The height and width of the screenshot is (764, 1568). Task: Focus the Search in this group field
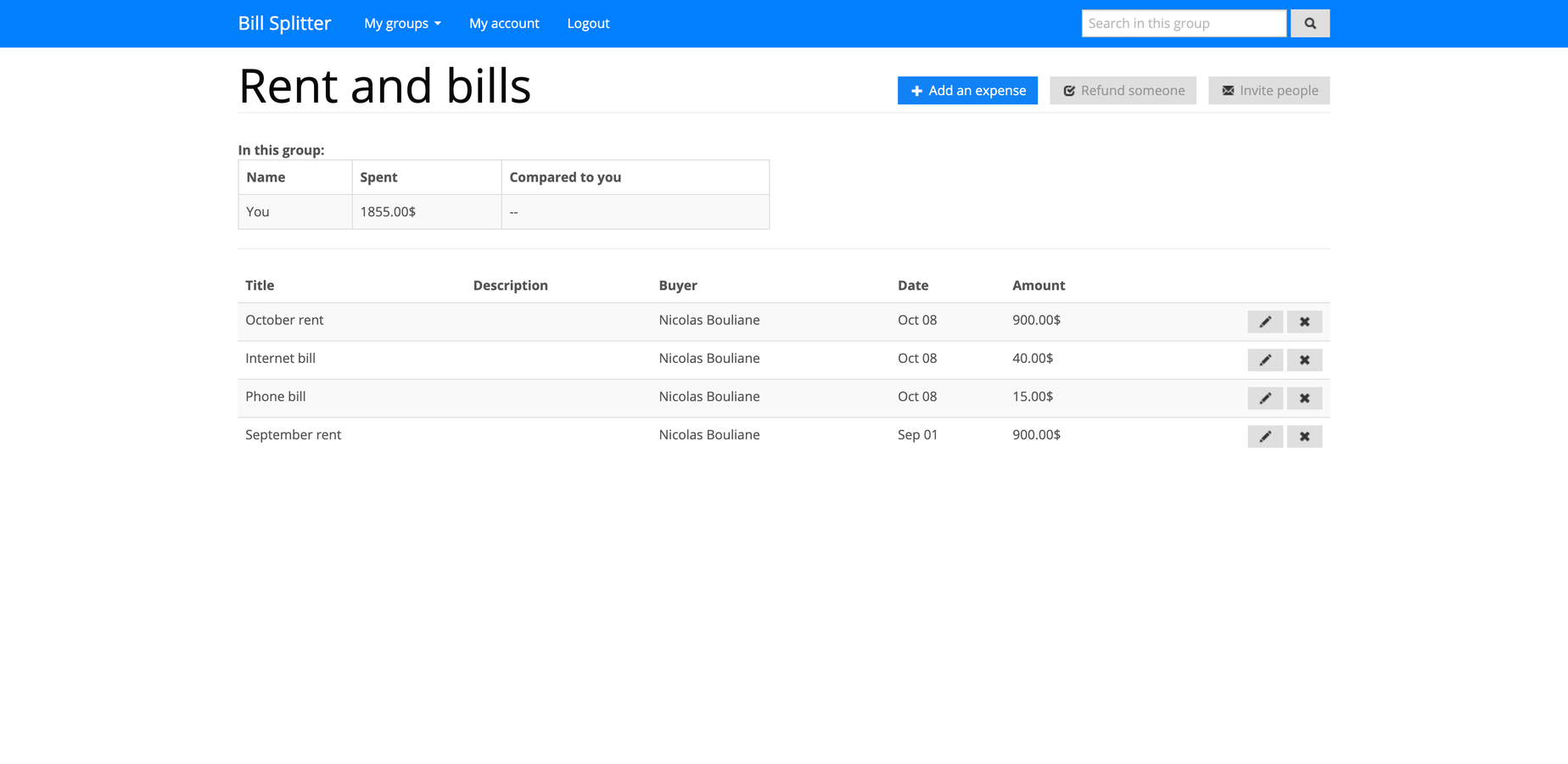tap(1184, 23)
